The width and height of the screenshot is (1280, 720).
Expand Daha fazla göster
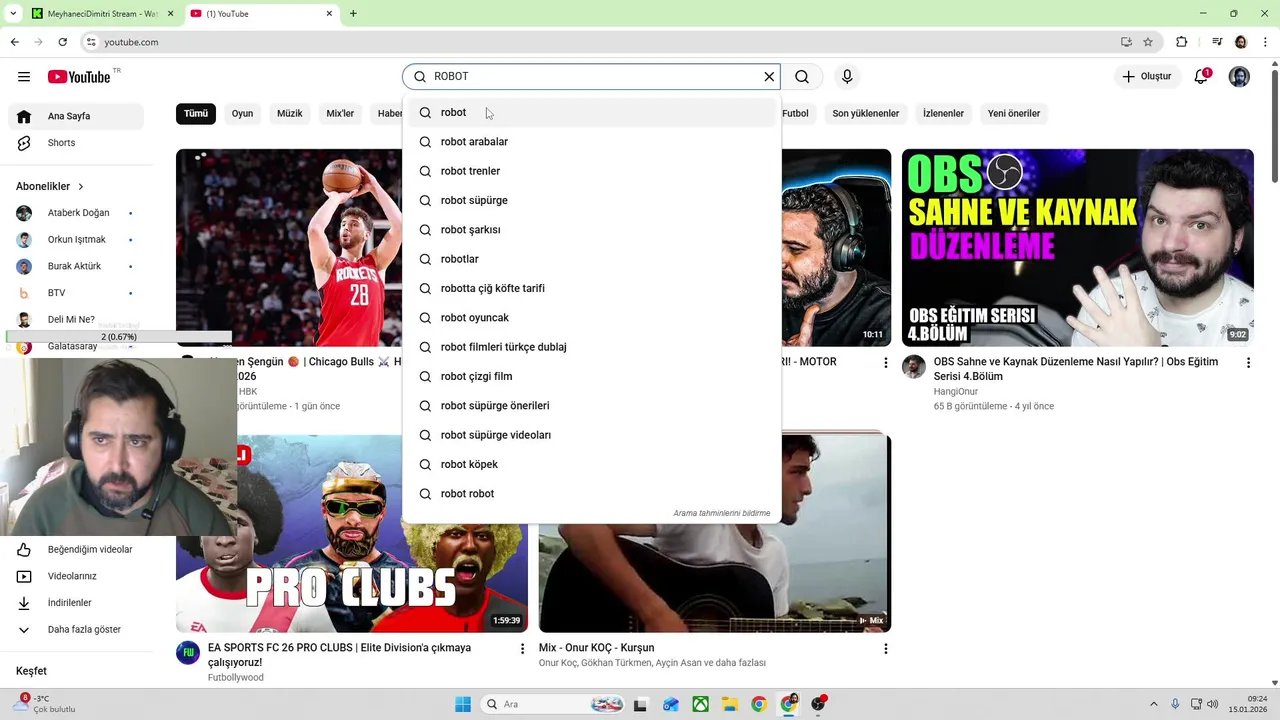tap(76, 630)
